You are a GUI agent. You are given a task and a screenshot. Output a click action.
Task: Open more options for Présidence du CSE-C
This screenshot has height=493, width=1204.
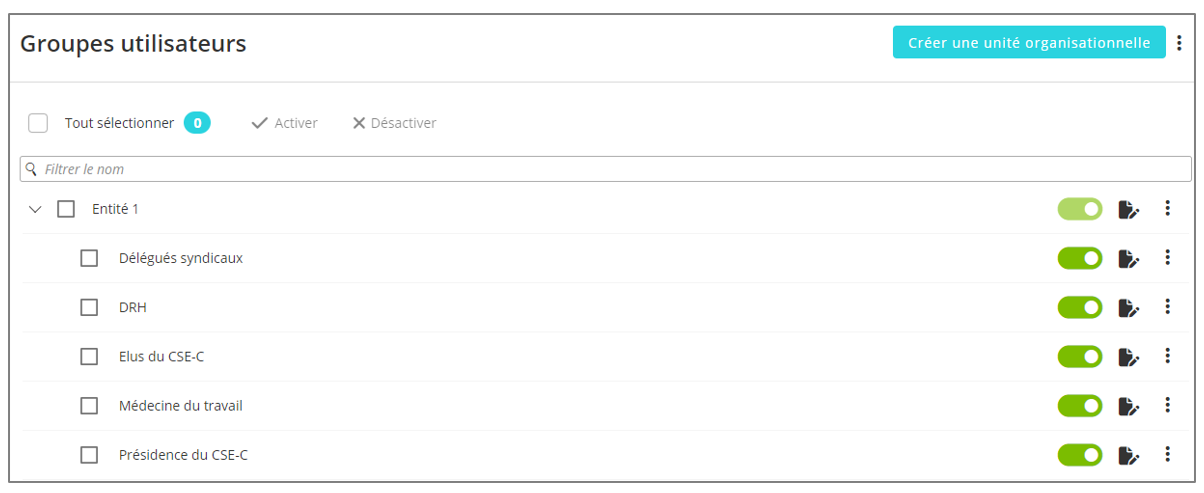[1167, 454]
